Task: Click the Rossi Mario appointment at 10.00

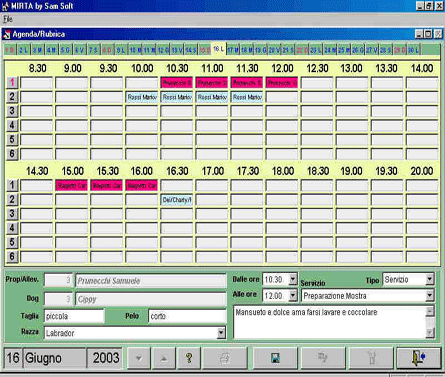Action: (142, 97)
